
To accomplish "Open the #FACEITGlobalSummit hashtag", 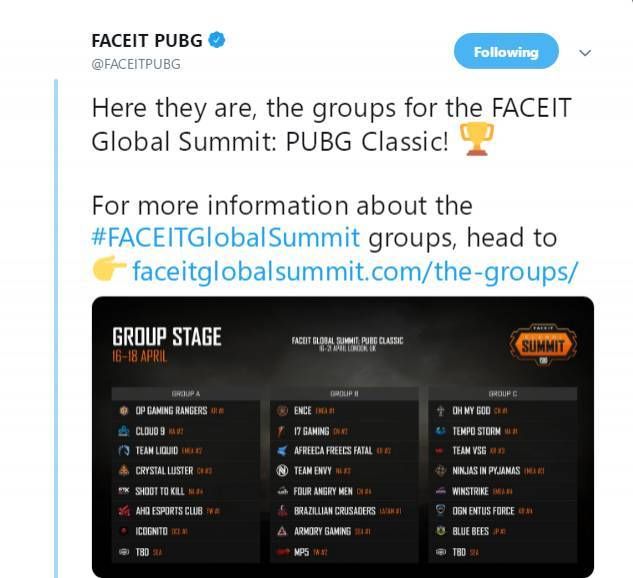I will click(226, 238).
